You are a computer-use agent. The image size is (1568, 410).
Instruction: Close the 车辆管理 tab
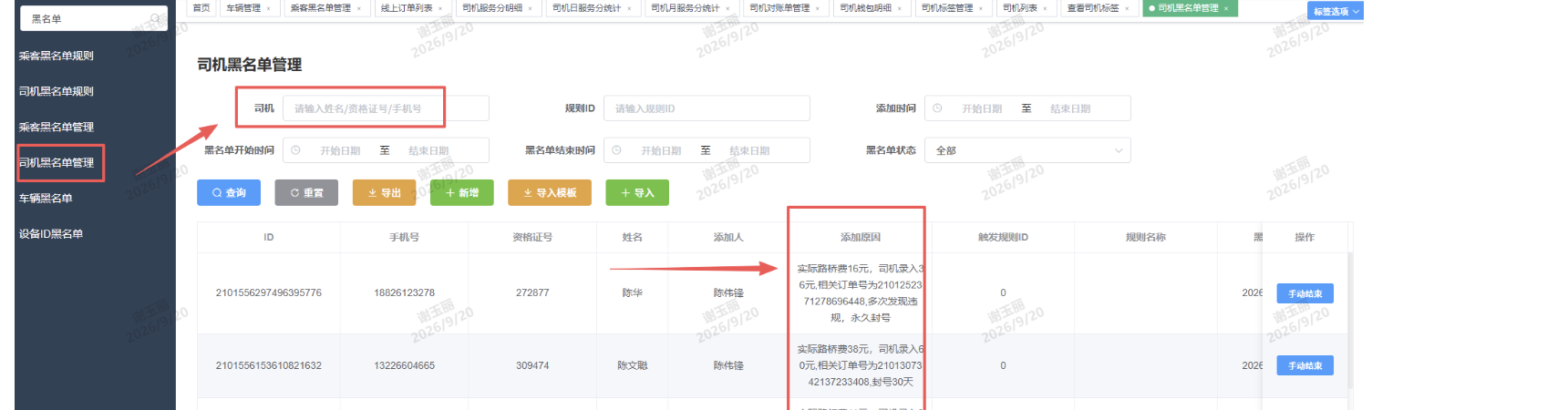click(x=268, y=8)
